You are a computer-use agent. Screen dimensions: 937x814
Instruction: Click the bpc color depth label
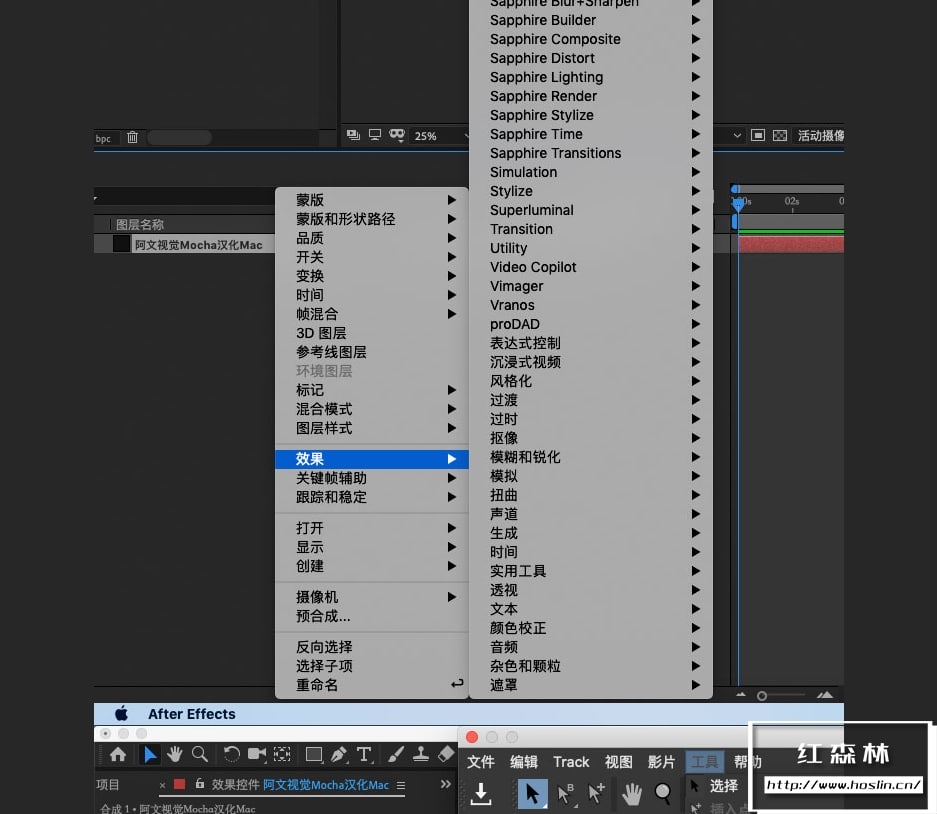click(103, 139)
